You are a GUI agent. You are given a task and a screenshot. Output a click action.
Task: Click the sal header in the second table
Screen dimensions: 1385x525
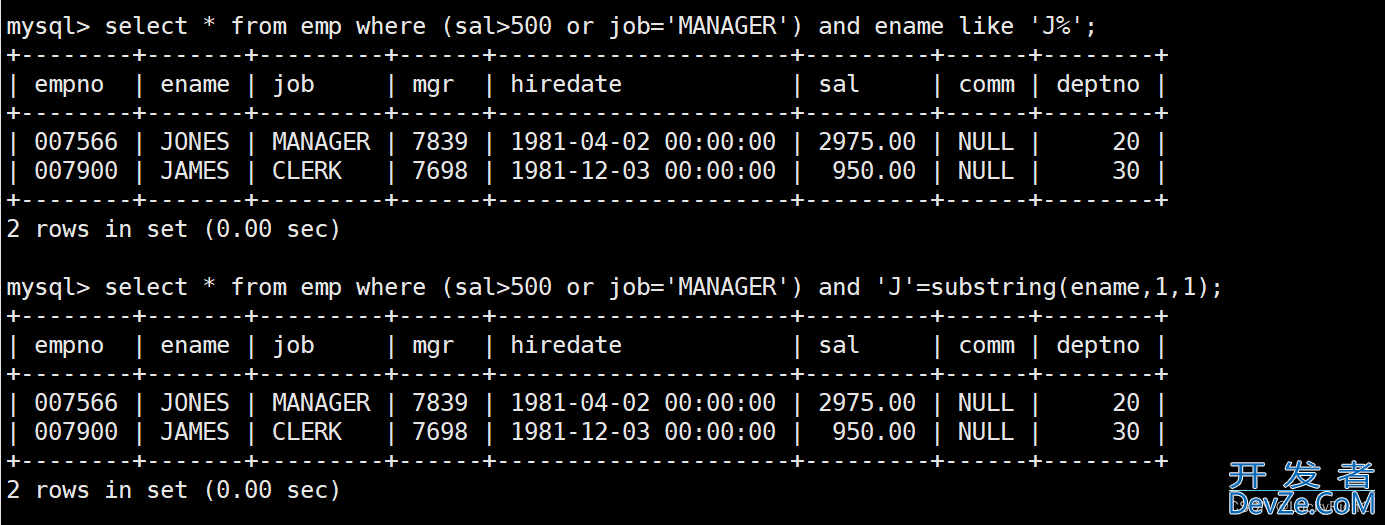click(839, 346)
